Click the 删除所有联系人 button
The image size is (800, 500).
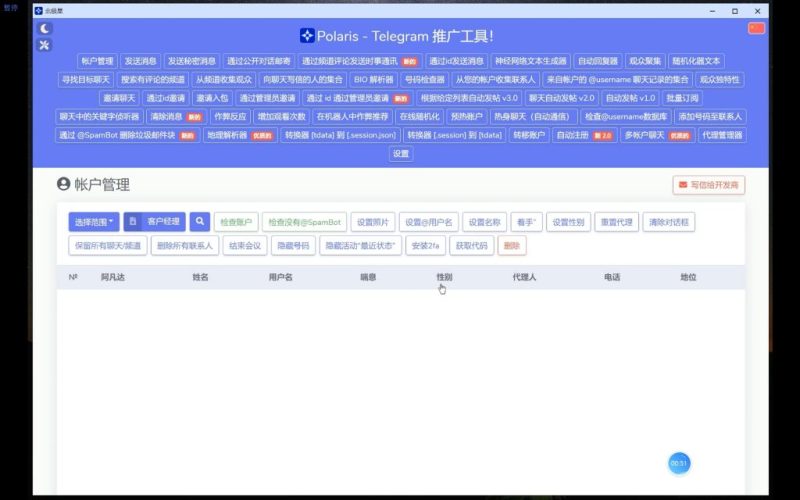[x=185, y=245]
